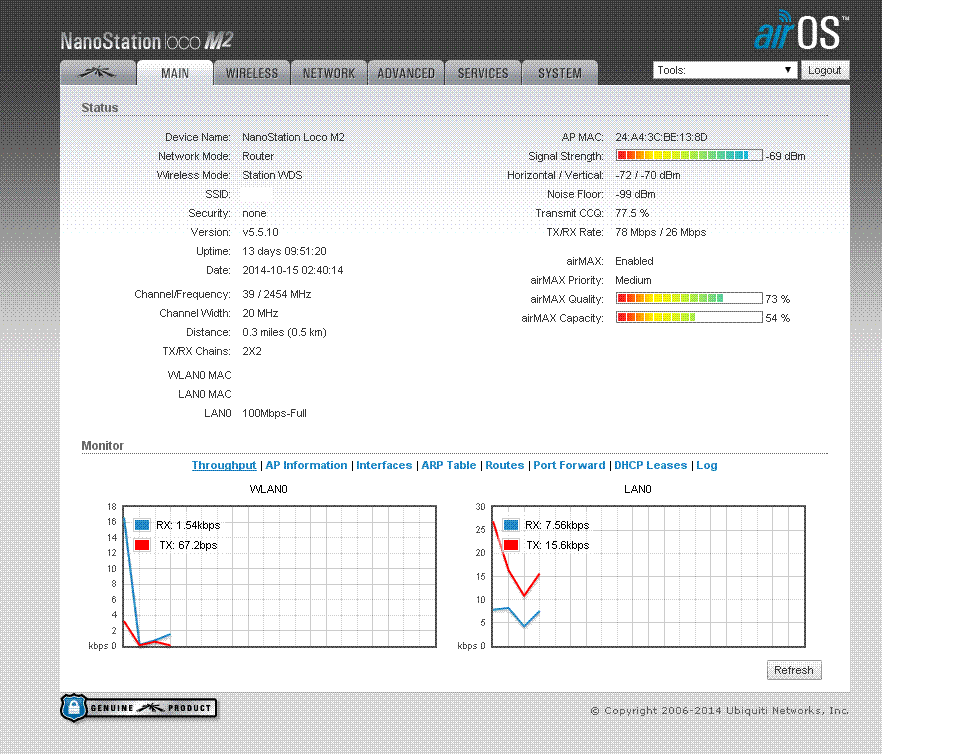
Task: Click the -69 dBm signal value
Action: (786, 156)
